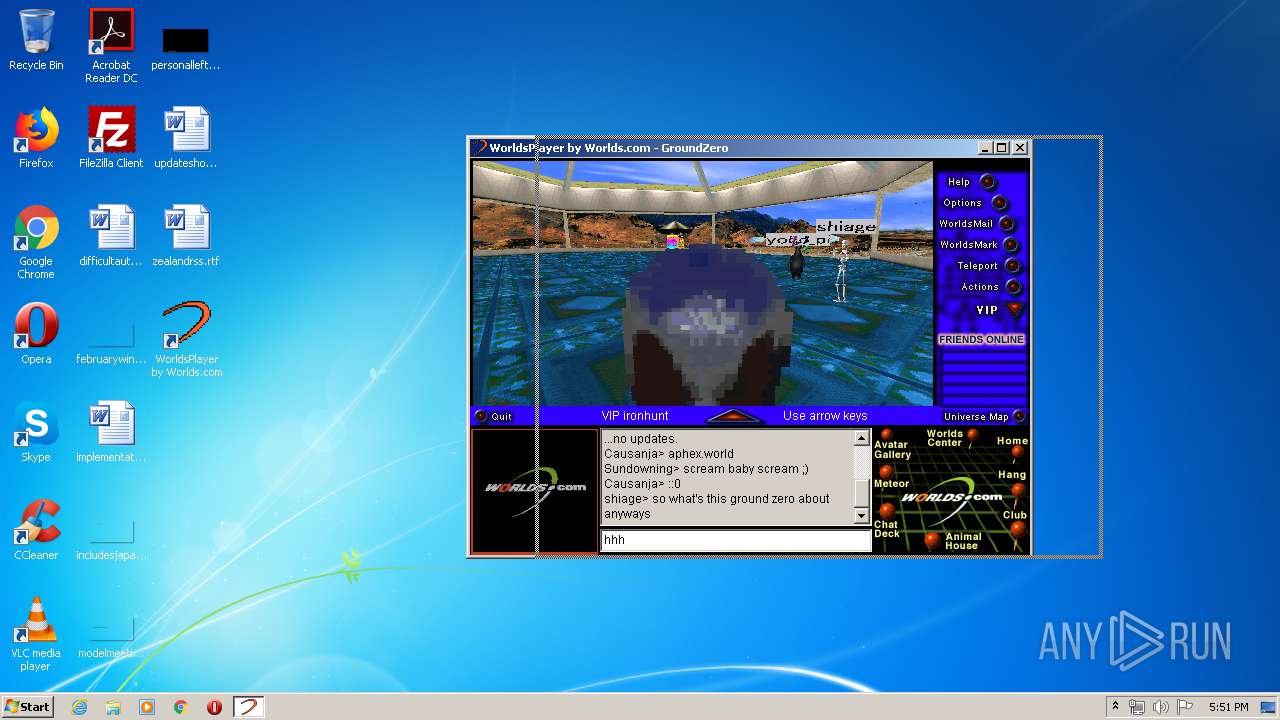This screenshot has width=1280, height=720.
Task: Open Acrobat Reader DC shortcut
Action: point(111,46)
